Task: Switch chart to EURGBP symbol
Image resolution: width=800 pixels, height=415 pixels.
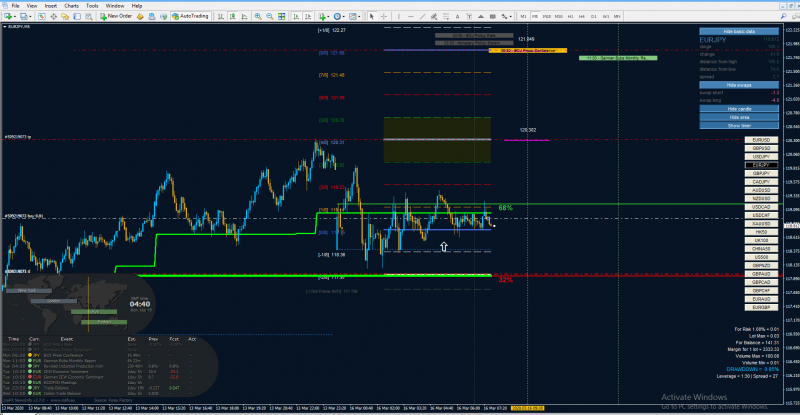Action: 761,308
